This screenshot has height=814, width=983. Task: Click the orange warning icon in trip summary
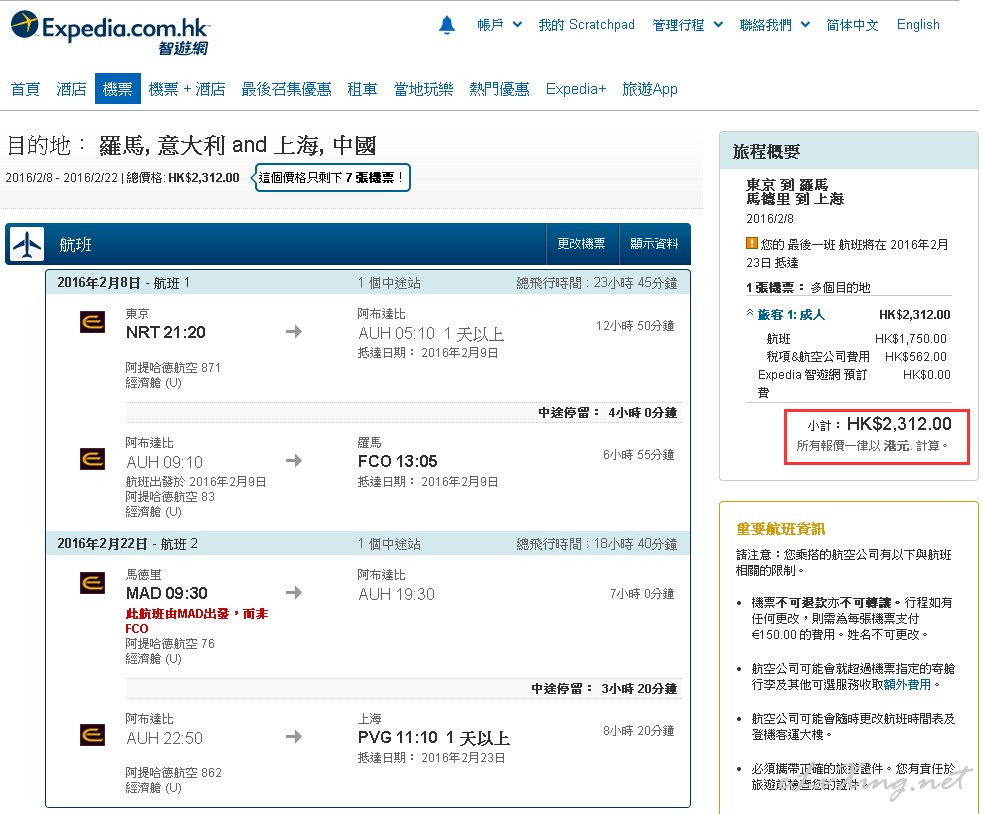pyautogui.click(x=752, y=243)
